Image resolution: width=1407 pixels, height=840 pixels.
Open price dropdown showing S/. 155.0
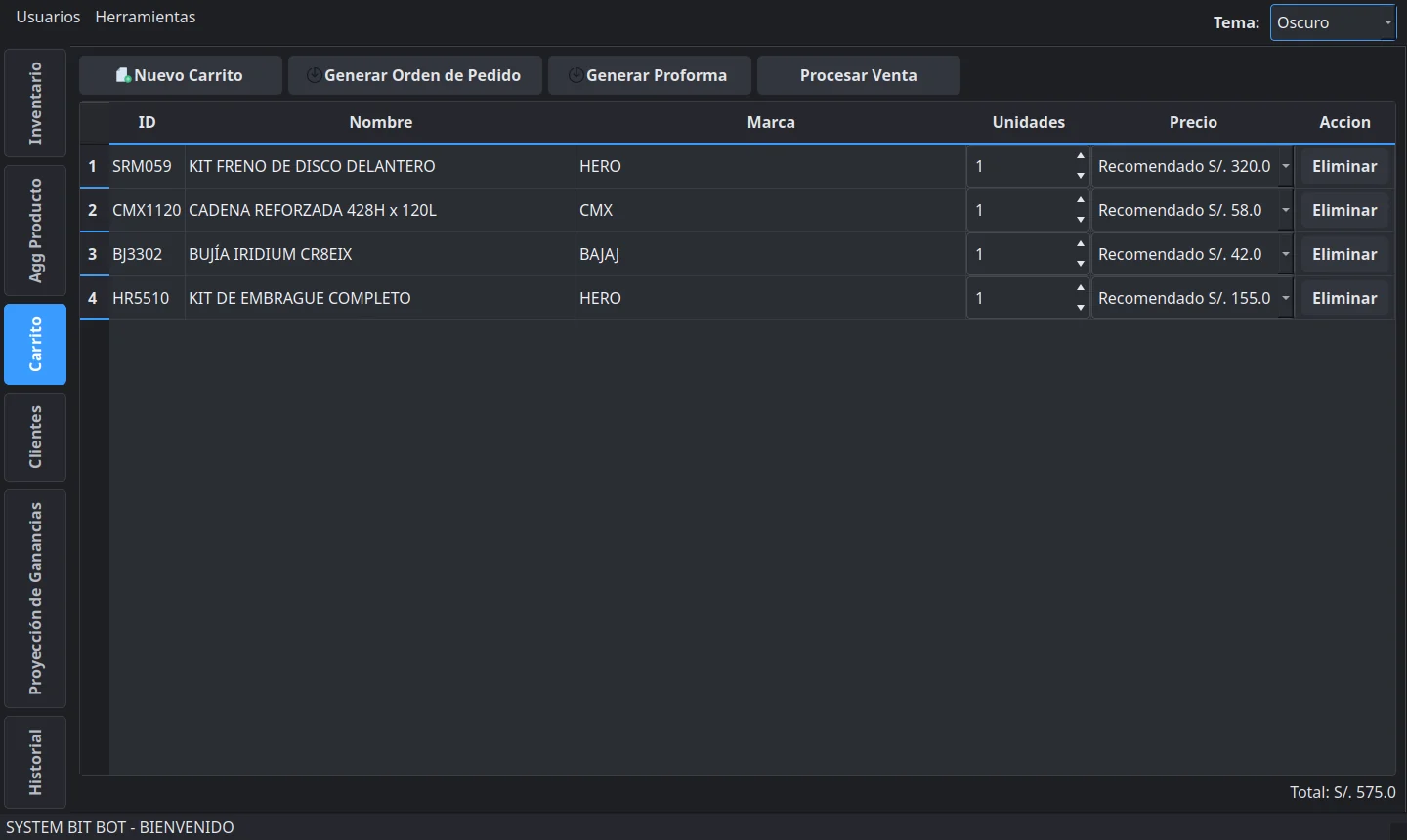point(1285,298)
